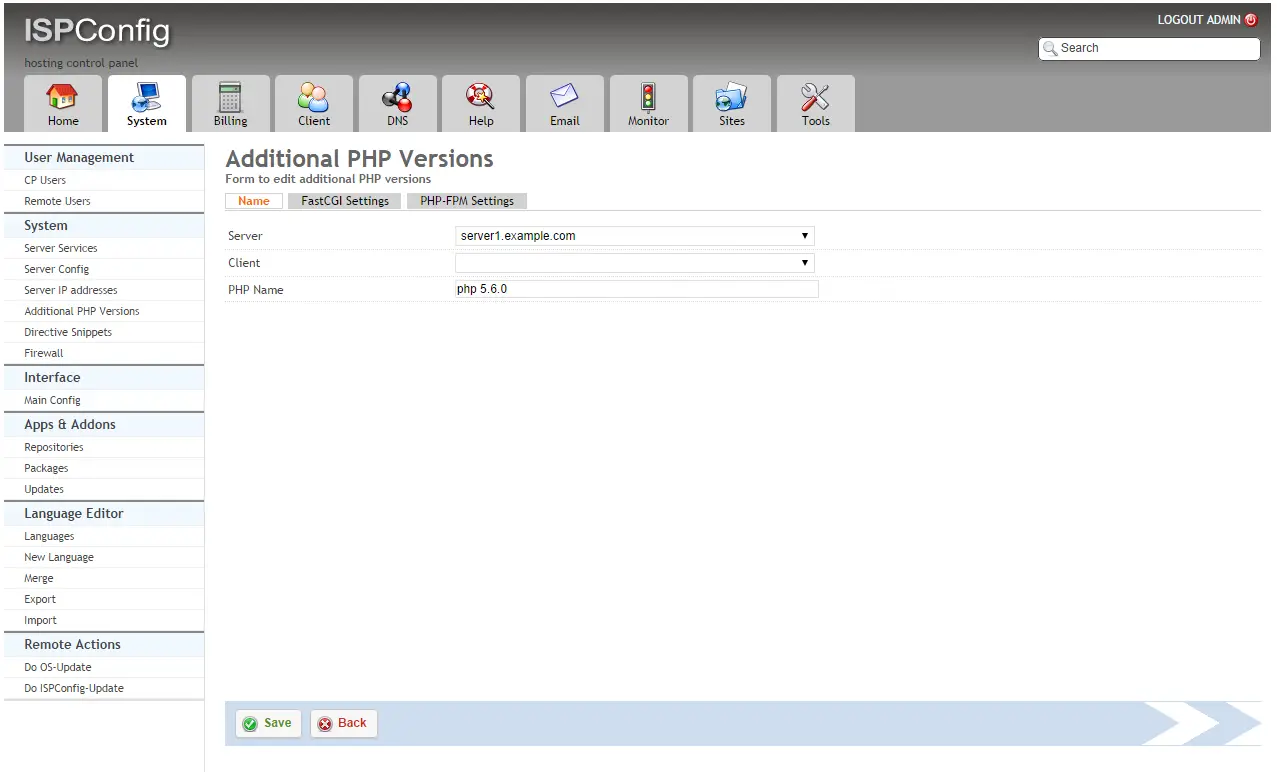Click the Additional PHP Versions page heading
The height and width of the screenshot is (772, 1277).
pos(360,159)
